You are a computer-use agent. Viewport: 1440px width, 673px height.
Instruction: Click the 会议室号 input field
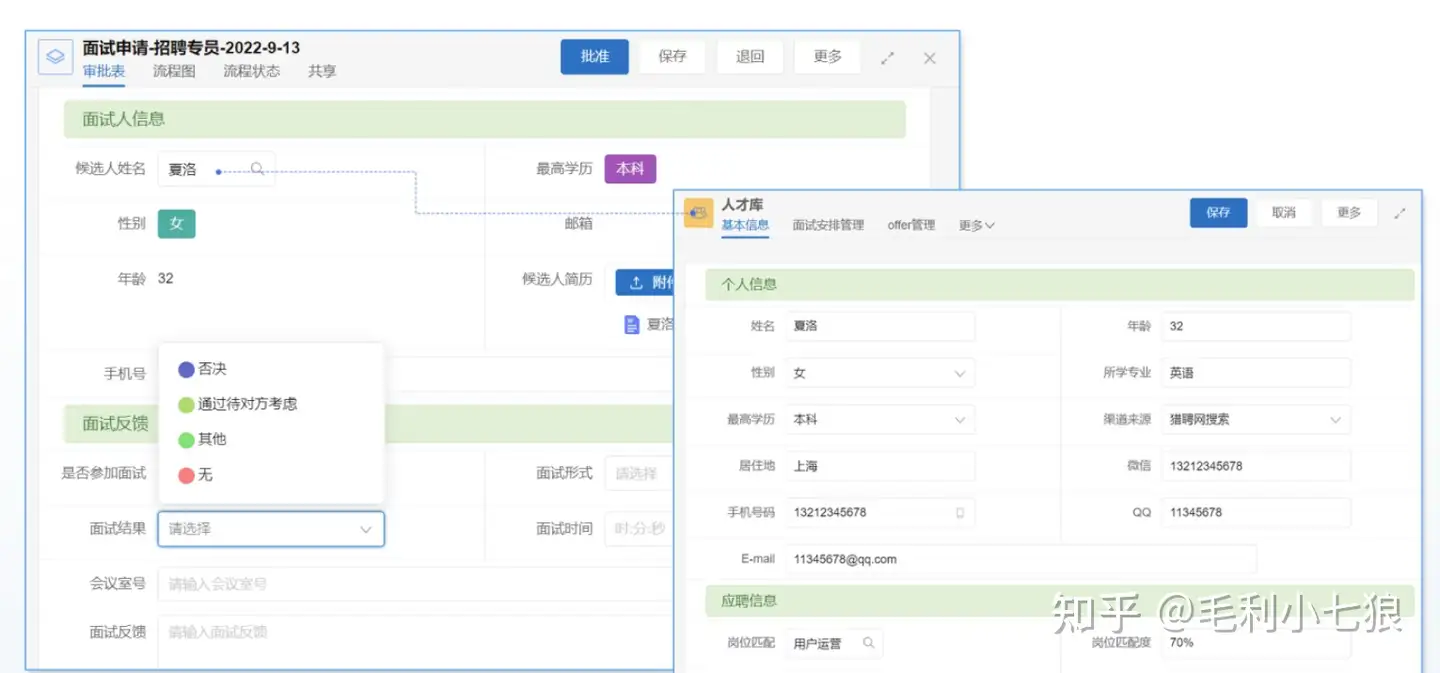tap(415, 584)
